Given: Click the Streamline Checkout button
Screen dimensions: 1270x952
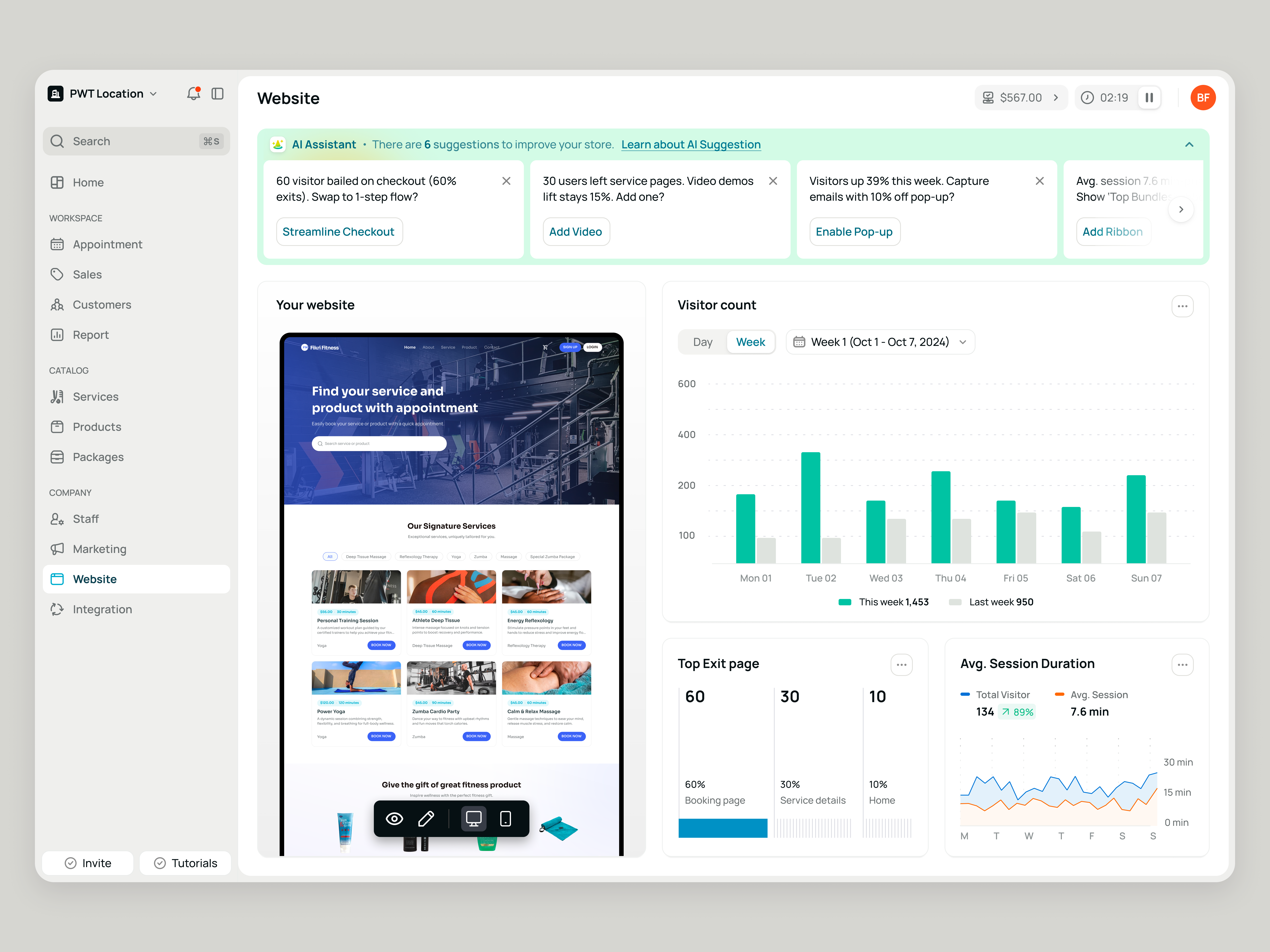Looking at the screenshot, I should 339,232.
